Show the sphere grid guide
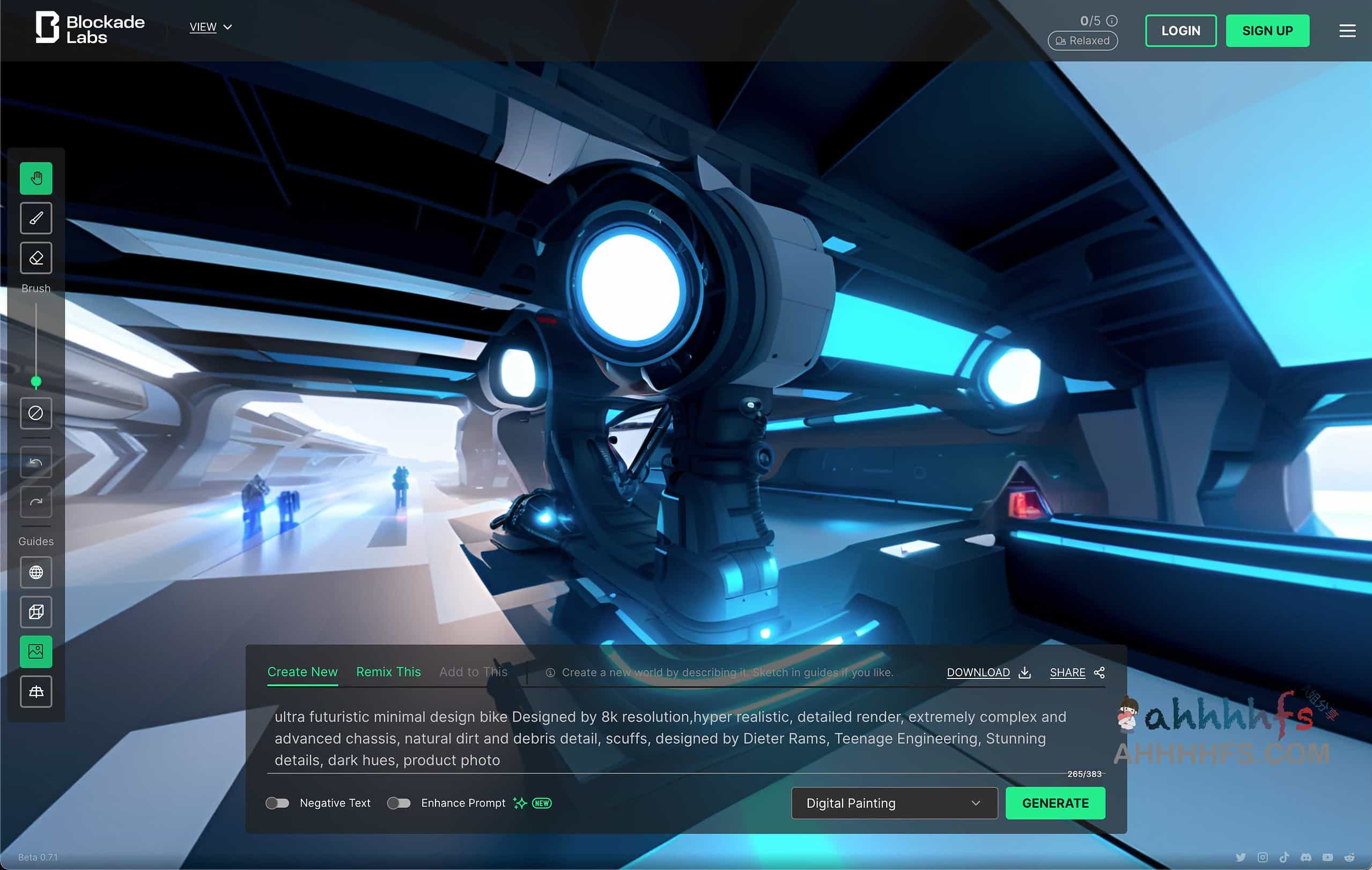 [x=36, y=573]
